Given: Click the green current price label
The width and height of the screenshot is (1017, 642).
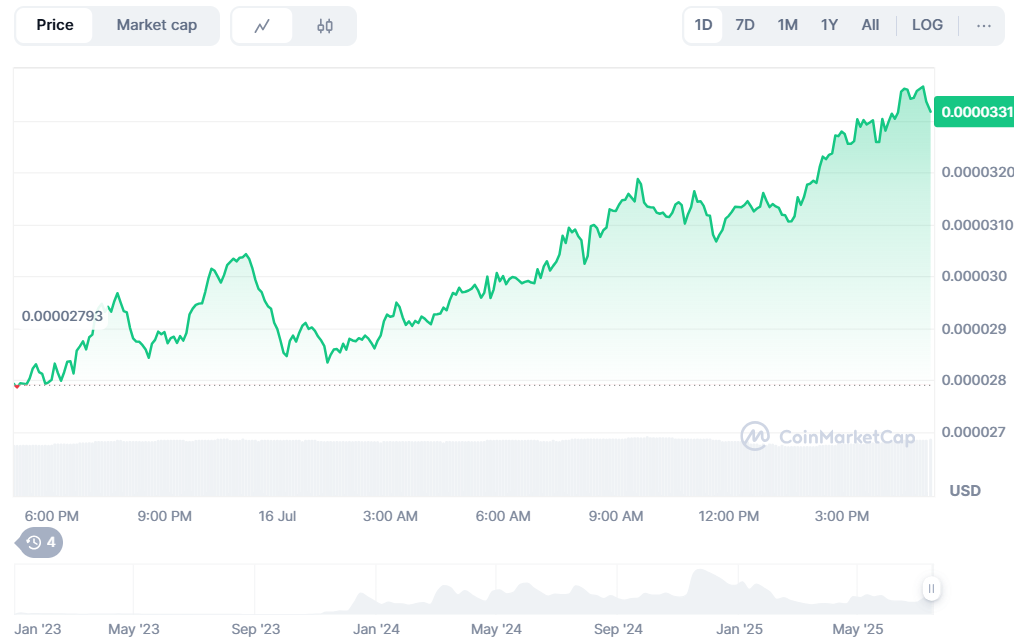Looking at the screenshot, I should [x=975, y=112].
